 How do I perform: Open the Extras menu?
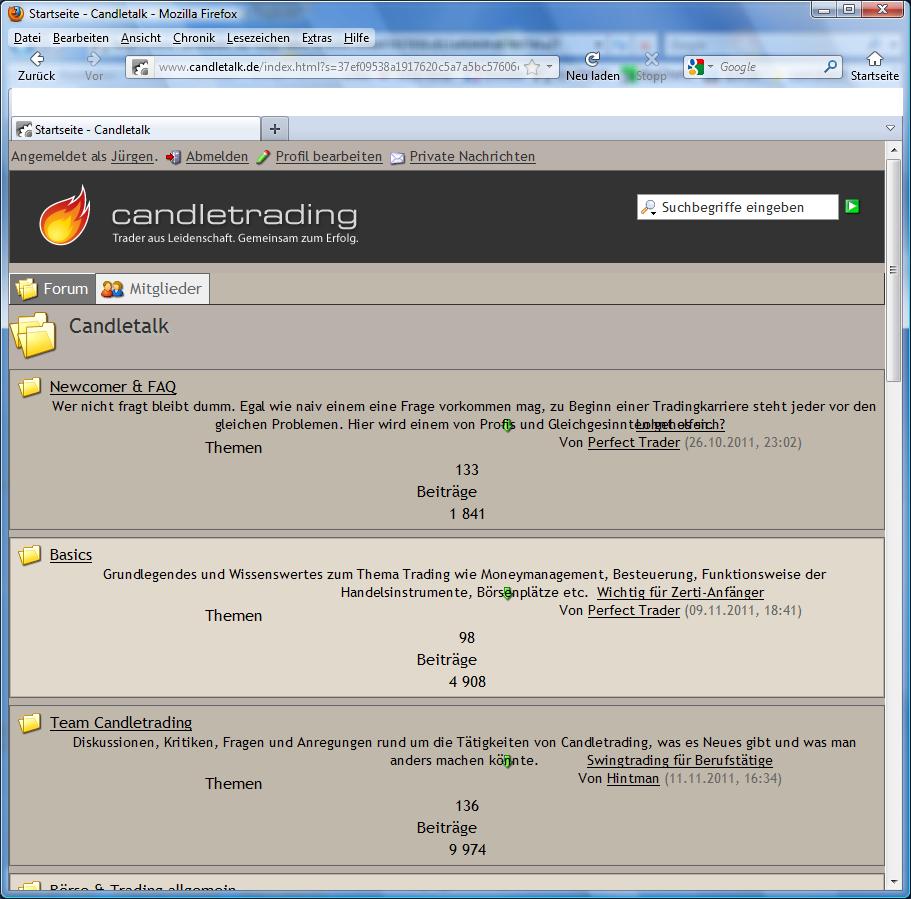tap(317, 38)
